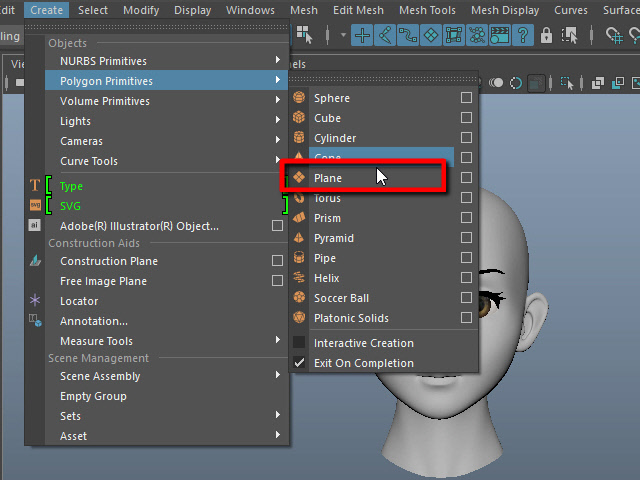The image size is (640, 480).
Task: Click the lock selection padlock icon
Action: pos(546,36)
